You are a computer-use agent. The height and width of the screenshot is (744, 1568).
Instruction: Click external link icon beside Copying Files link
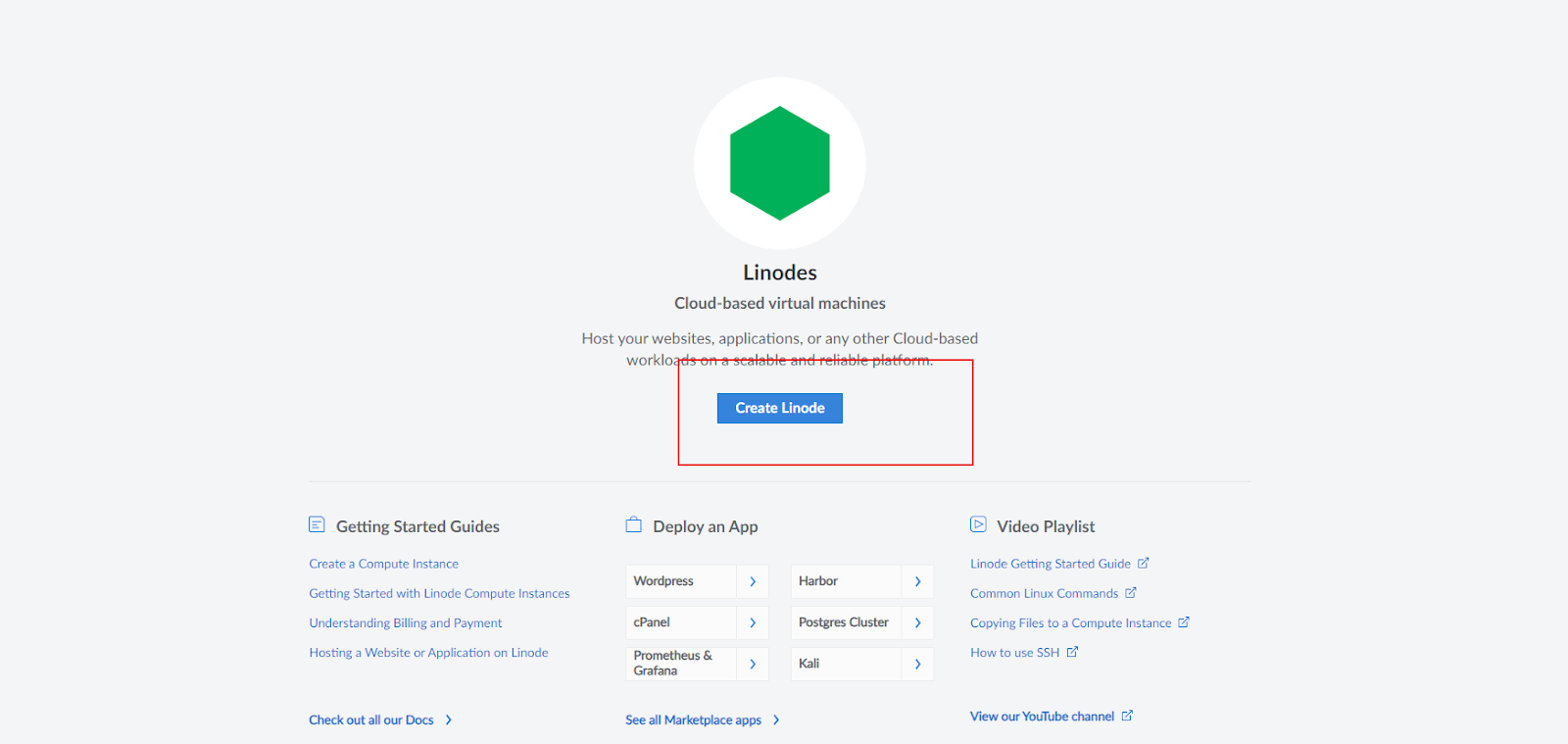click(x=1184, y=621)
